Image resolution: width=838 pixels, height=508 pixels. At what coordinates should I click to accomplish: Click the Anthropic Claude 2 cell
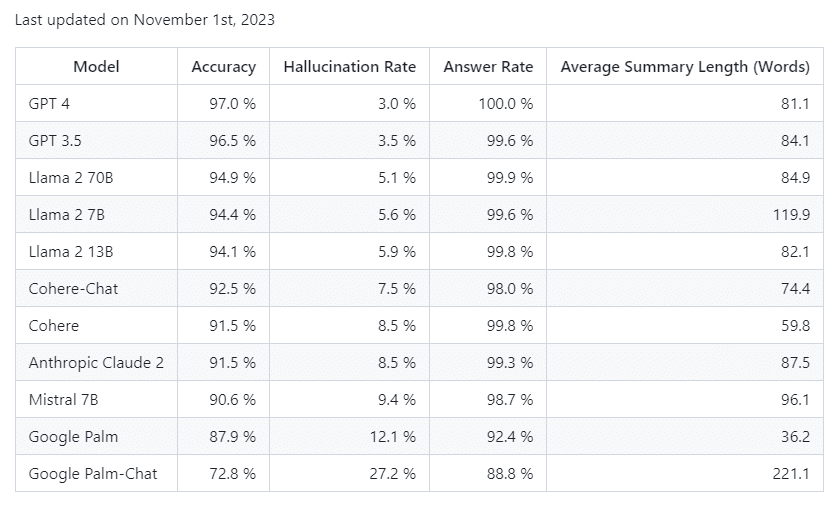coord(96,363)
